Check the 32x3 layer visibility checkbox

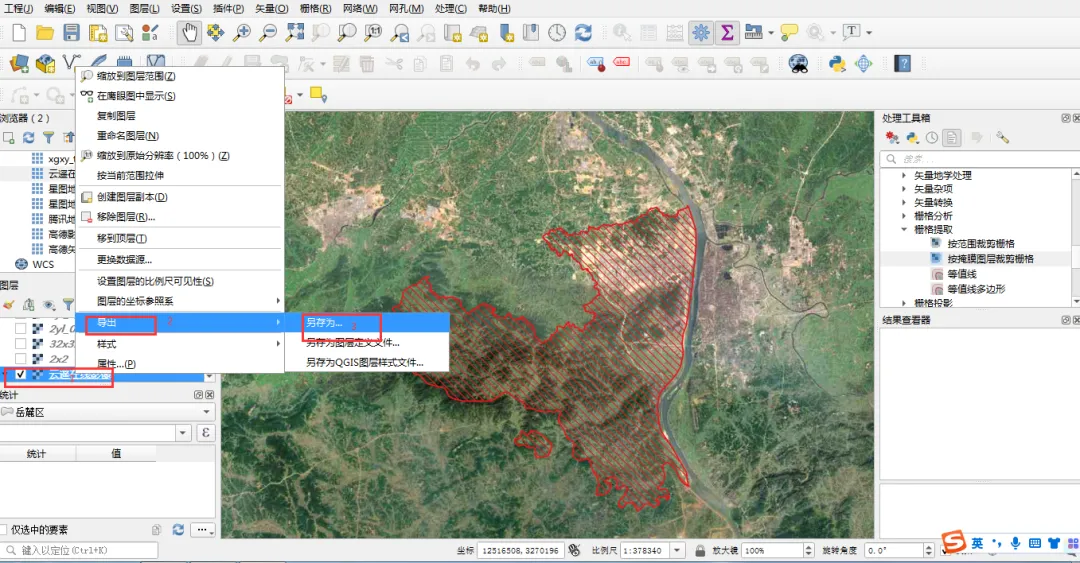pyautogui.click(x=21, y=343)
